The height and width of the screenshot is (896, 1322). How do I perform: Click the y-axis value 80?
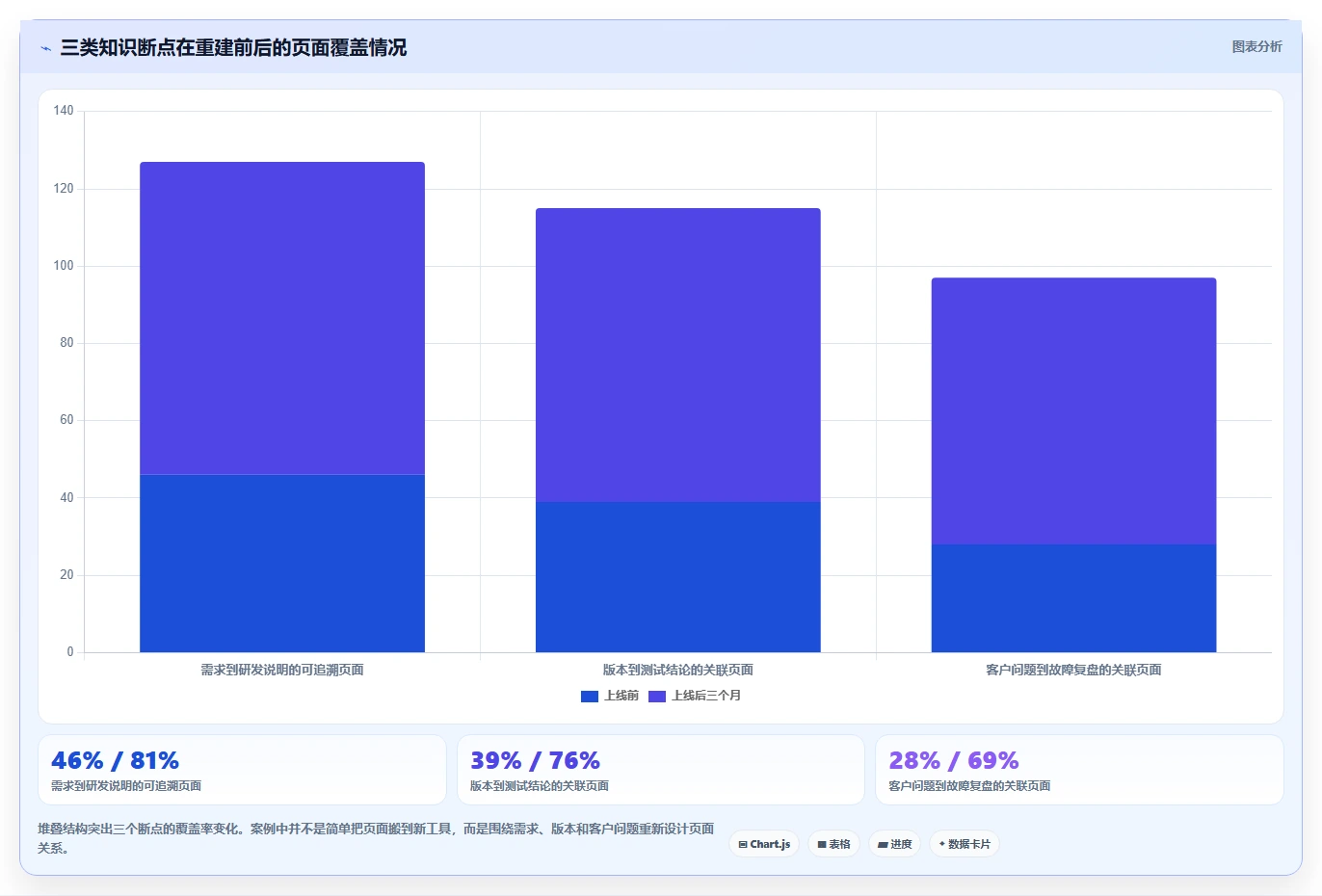coord(66,343)
